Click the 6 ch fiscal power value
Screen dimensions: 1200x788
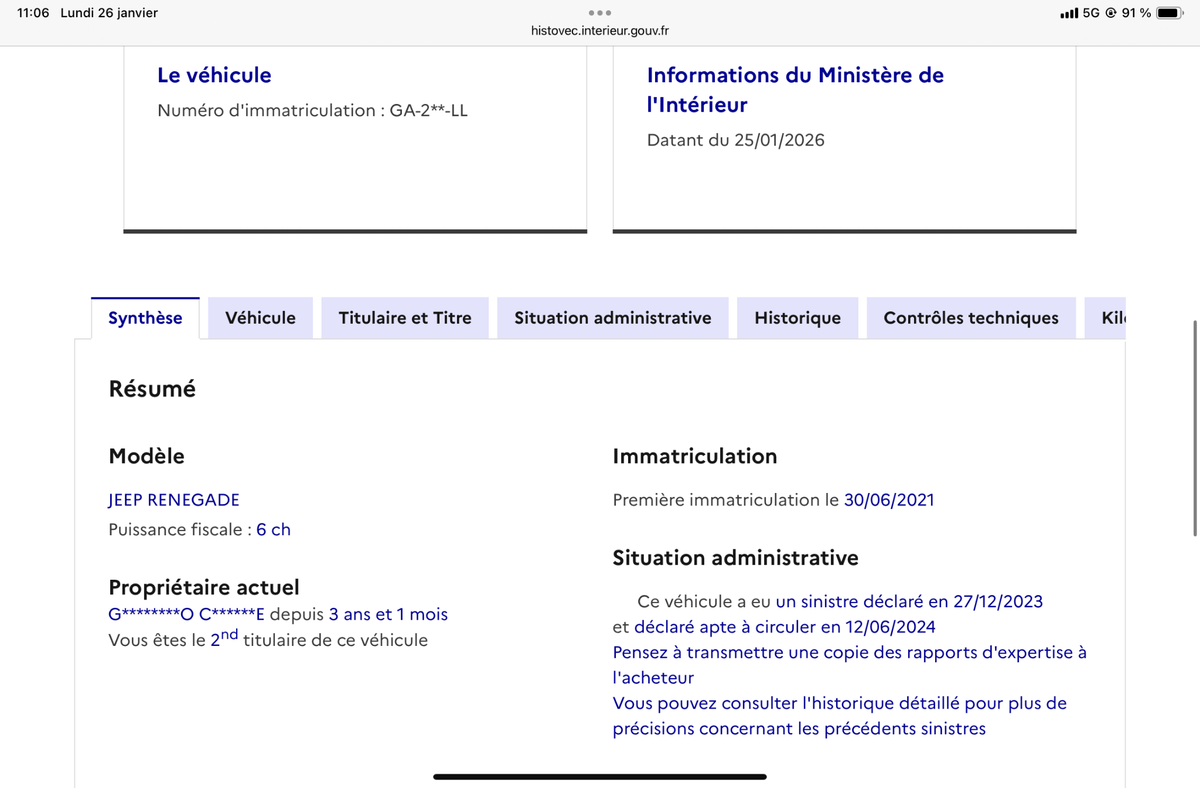[x=273, y=530]
